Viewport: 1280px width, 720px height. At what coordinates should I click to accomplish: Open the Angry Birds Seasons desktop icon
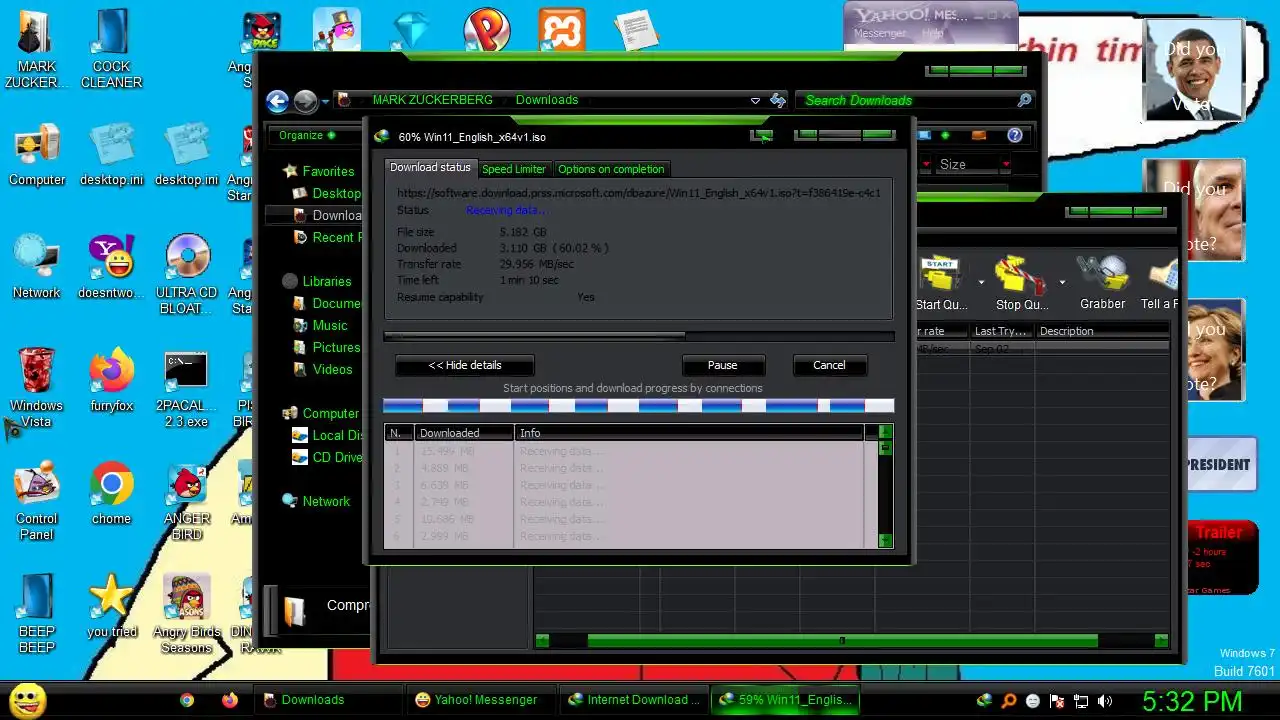tap(187, 614)
